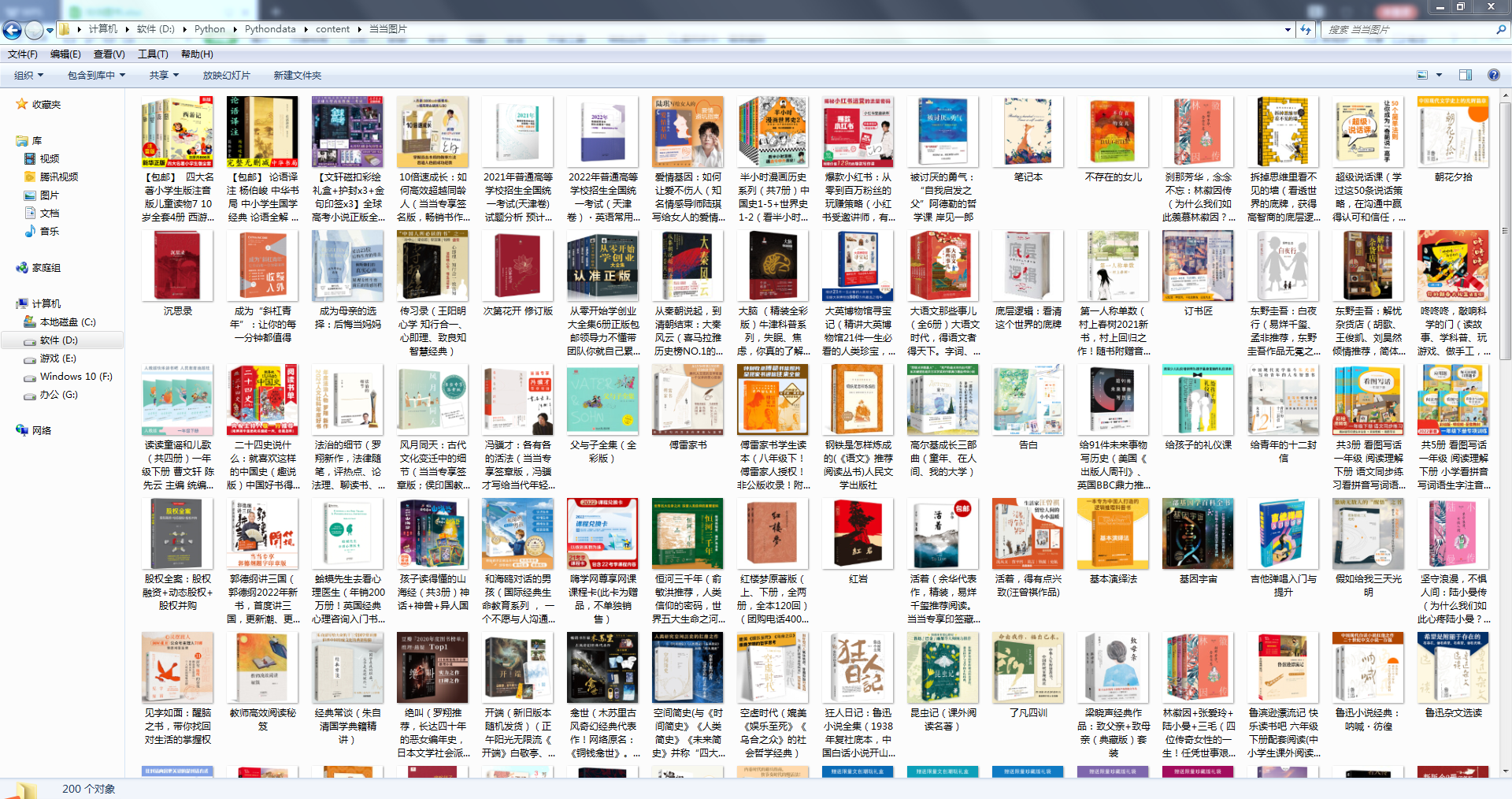1512x799 pixels.
Task: Click the search box 搜索 当当图片
Action: [x=1408, y=29]
